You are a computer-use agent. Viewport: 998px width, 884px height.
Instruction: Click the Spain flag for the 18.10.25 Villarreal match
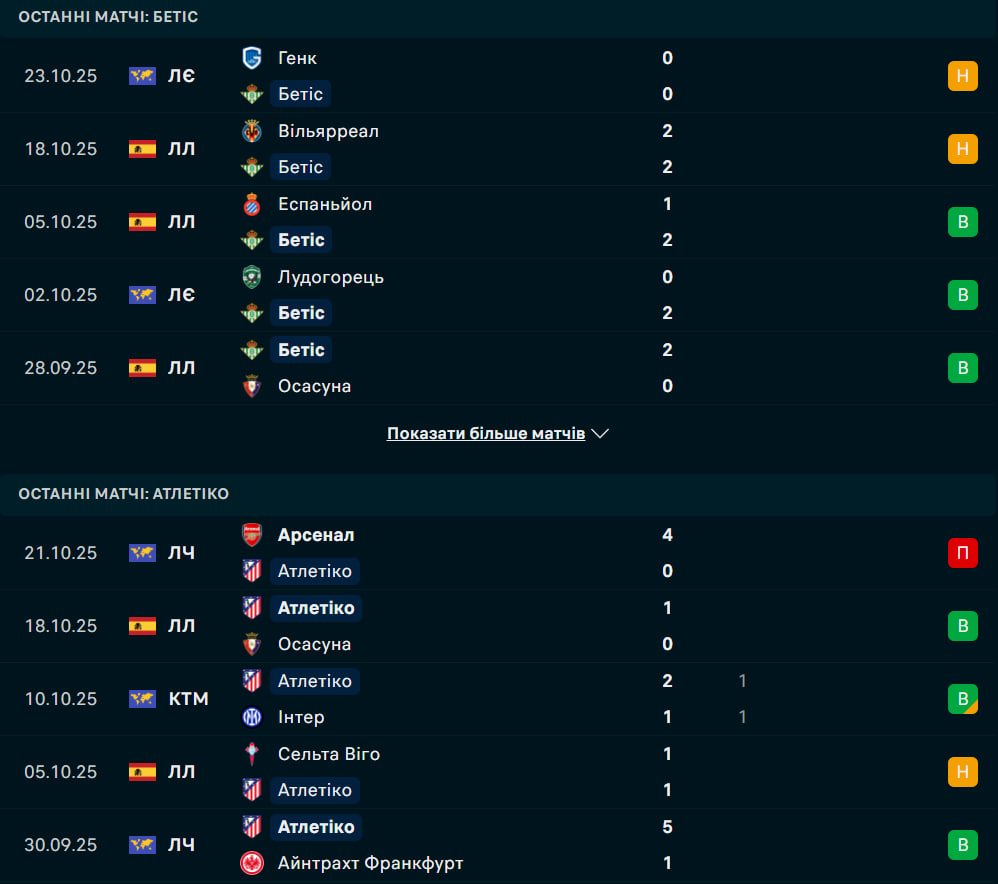click(x=142, y=149)
